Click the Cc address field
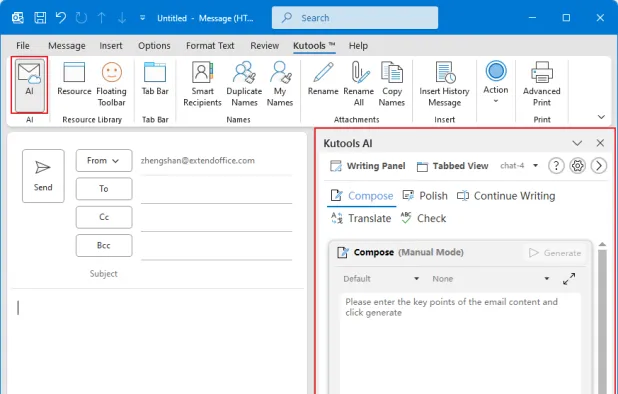The image size is (618, 394). [x=216, y=218]
